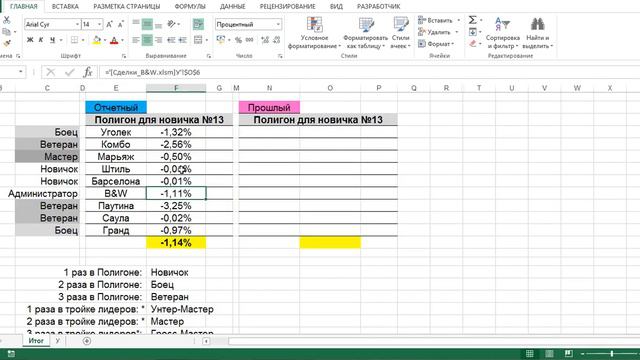Click Сортировка и фильтр
The width and height of the screenshot is (640, 360).
tap(503, 33)
